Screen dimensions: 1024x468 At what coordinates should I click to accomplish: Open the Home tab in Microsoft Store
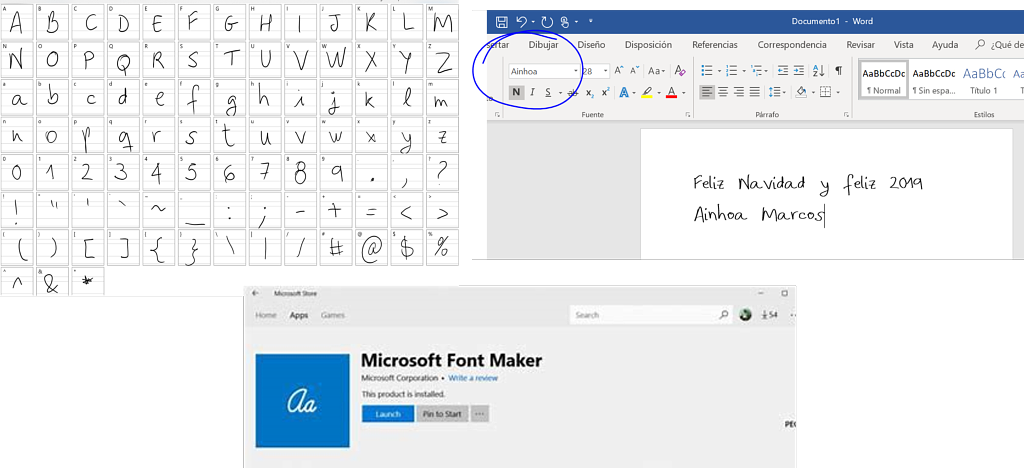[x=266, y=315]
